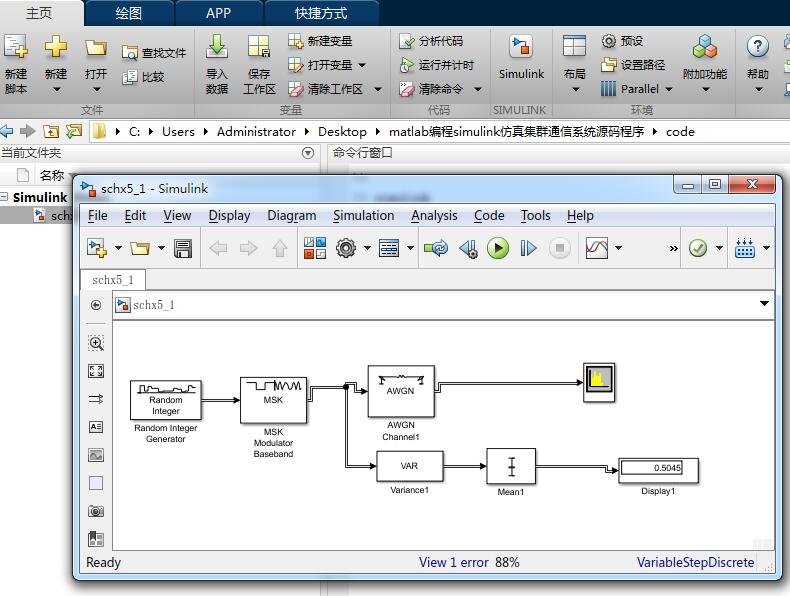Click the New Model icon in Simulink
Viewport: 790px width, 596px height.
[97, 248]
